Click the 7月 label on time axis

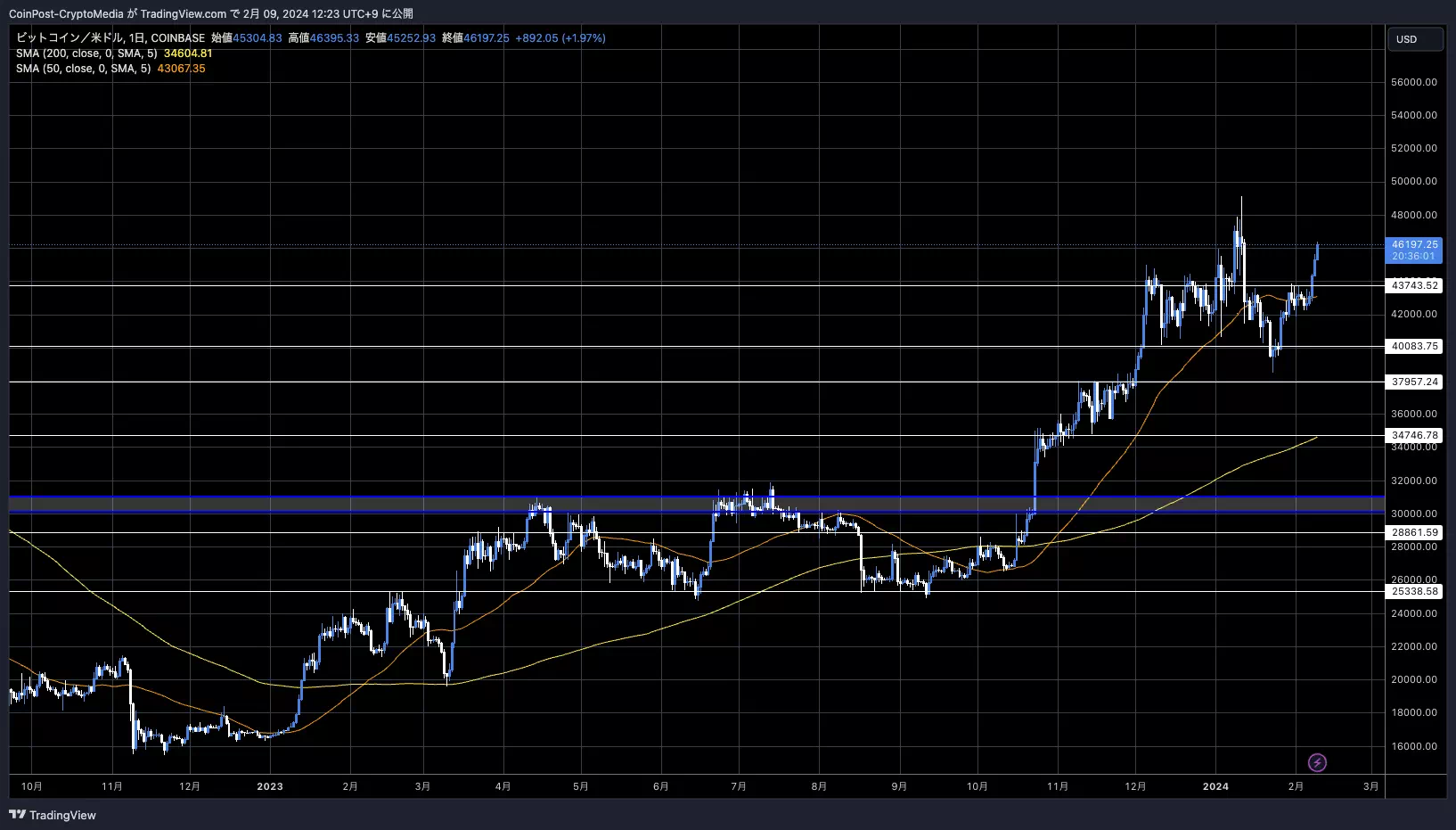tap(739, 786)
